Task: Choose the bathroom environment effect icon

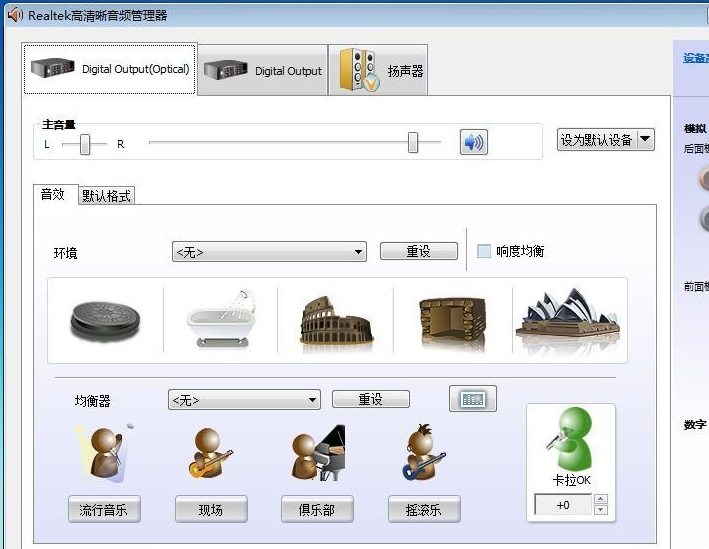Action: (220, 320)
